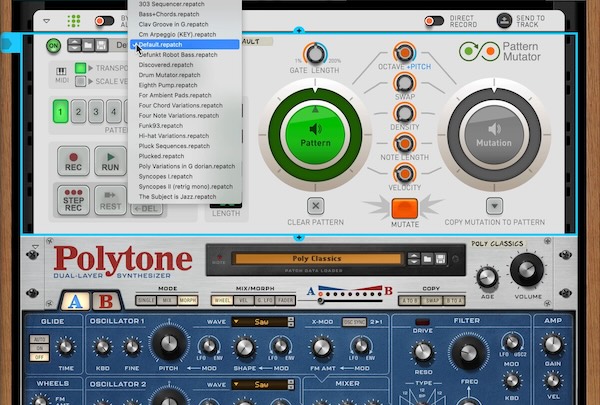Image resolution: width=600 pixels, height=405 pixels.
Task: Select pattern slot 1
Action: 60,111
